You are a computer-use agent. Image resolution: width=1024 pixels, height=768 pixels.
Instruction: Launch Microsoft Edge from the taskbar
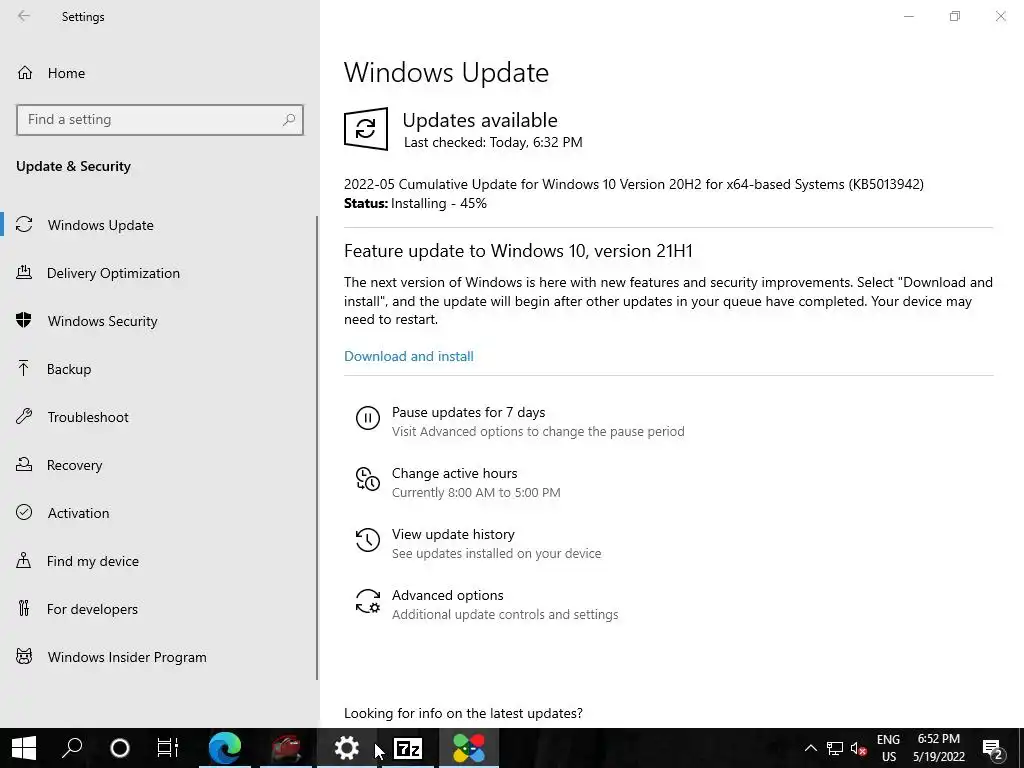(225, 748)
